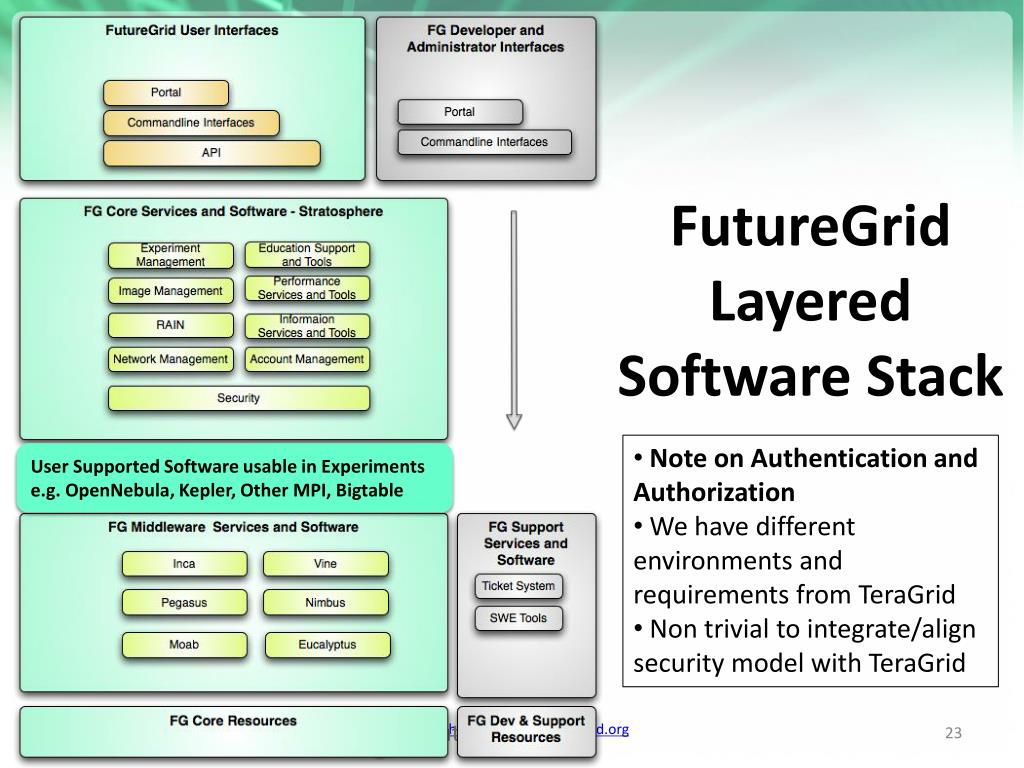Select the Image Management box
The height and width of the screenshot is (768, 1024).
[170, 291]
